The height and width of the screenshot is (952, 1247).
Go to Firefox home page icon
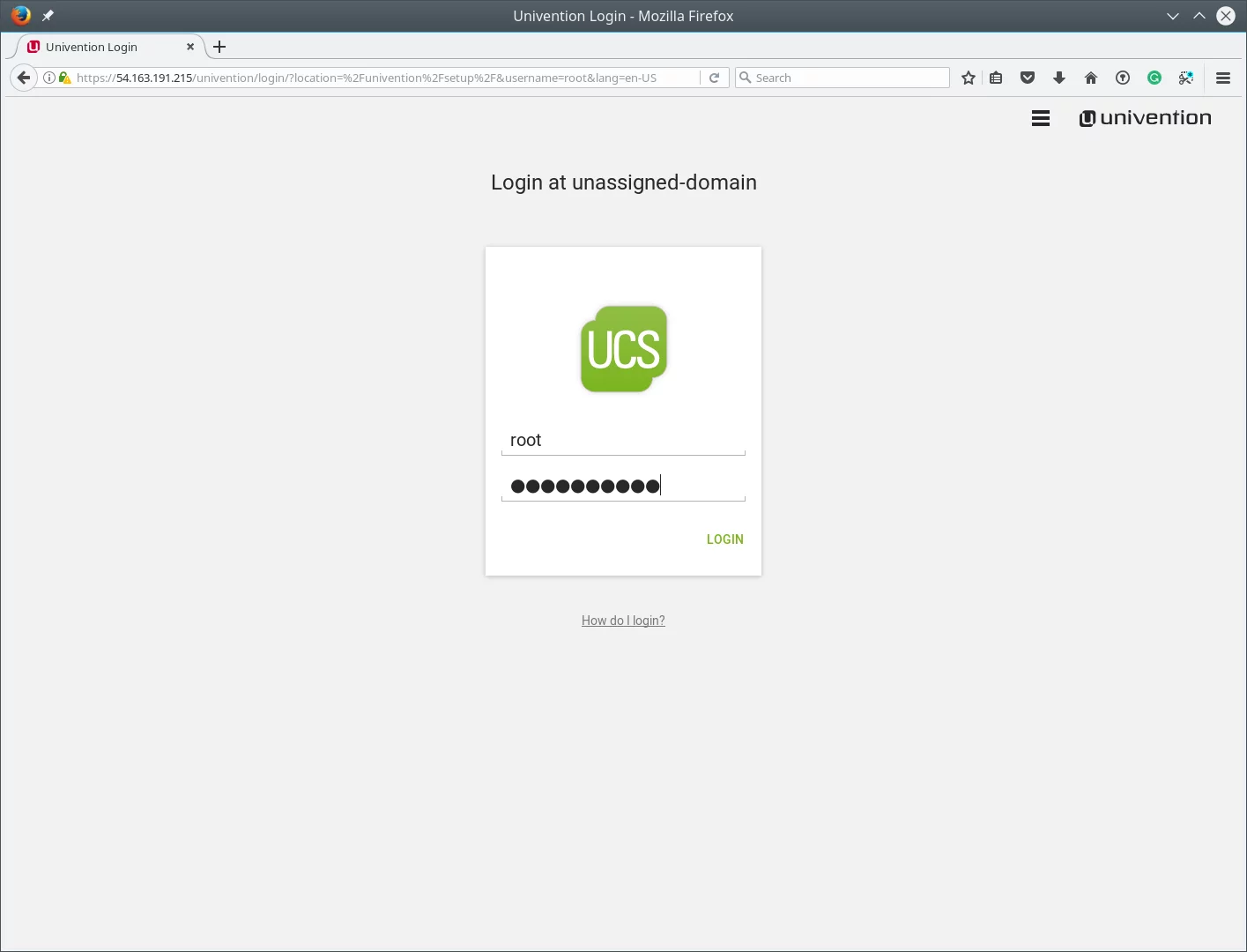point(1091,78)
